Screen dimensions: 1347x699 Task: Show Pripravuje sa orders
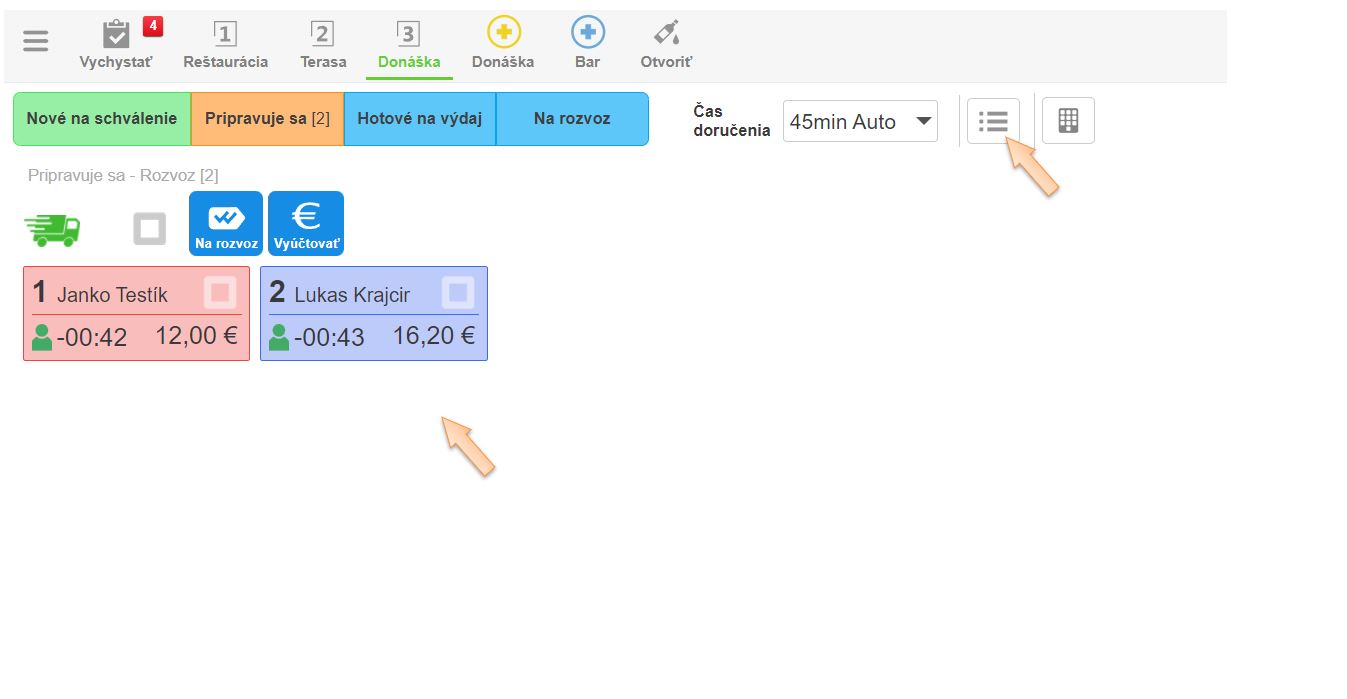tap(267, 119)
